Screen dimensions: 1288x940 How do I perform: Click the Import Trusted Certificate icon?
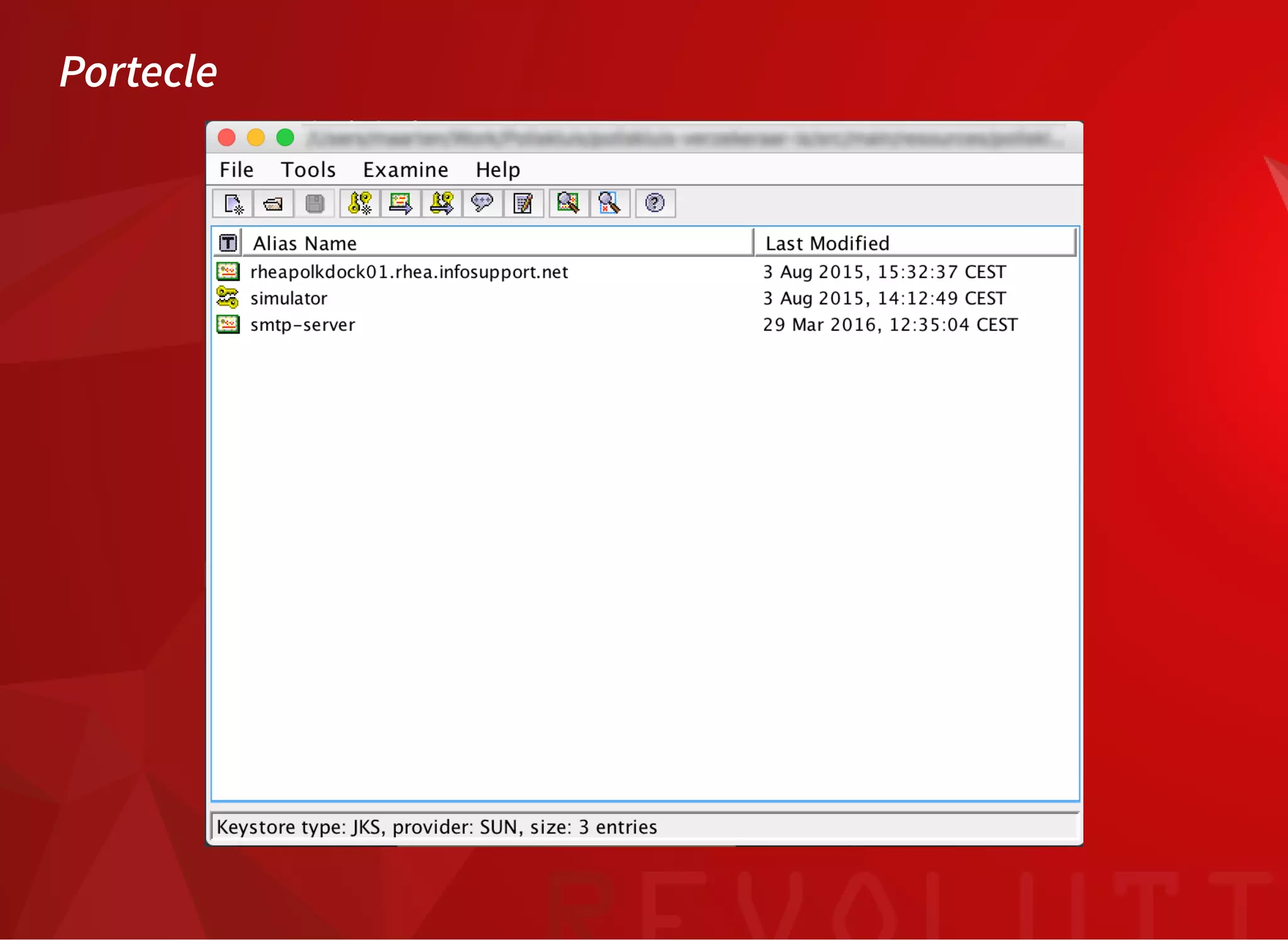point(401,203)
